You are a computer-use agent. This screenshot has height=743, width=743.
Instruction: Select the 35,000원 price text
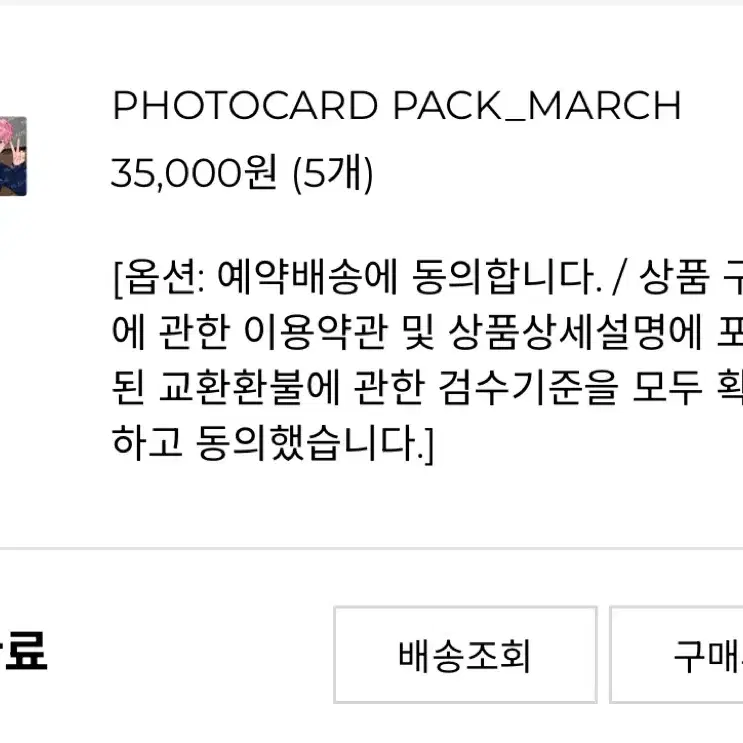coord(194,173)
